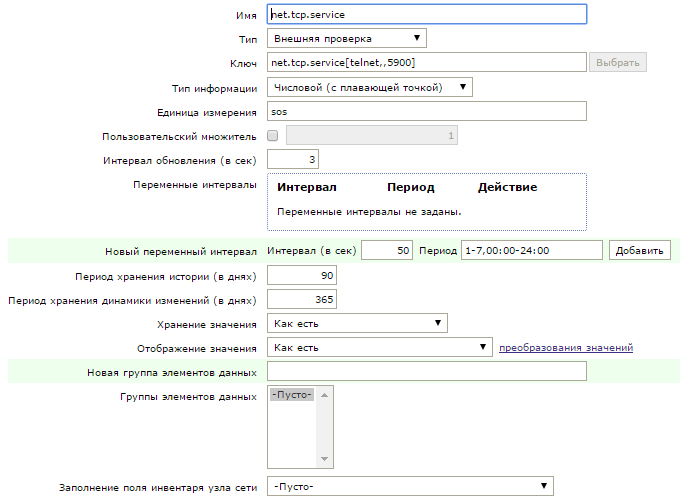This screenshot has width=680, height=502.
Task: Click the trends storage period field
Action: pos(302,299)
